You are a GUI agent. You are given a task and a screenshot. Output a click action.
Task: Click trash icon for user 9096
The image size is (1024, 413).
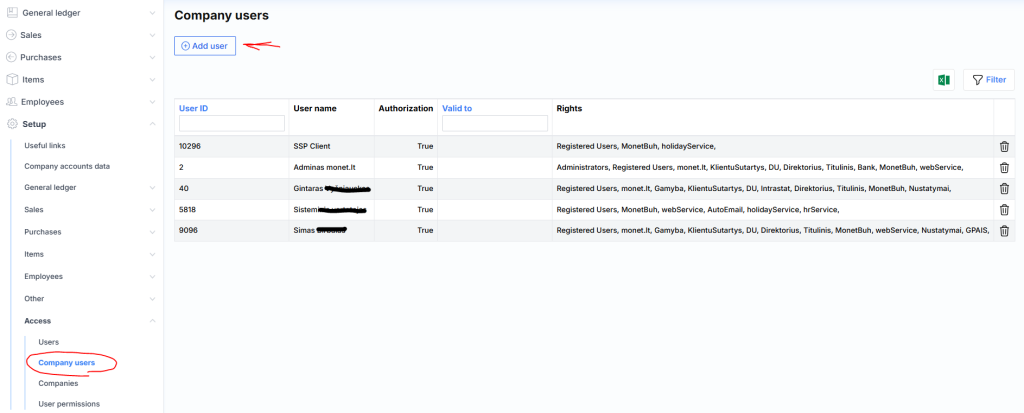point(1004,230)
